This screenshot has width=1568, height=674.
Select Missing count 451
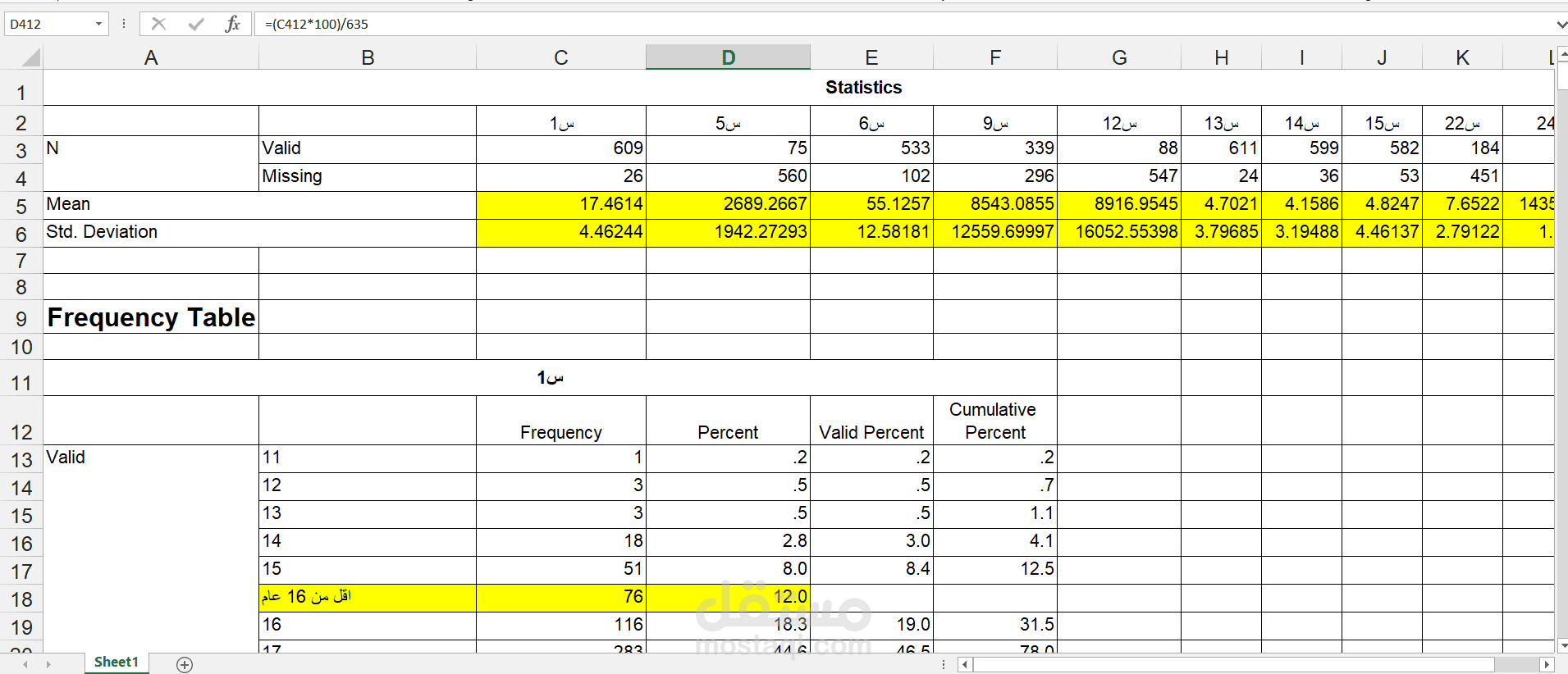point(1462,177)
